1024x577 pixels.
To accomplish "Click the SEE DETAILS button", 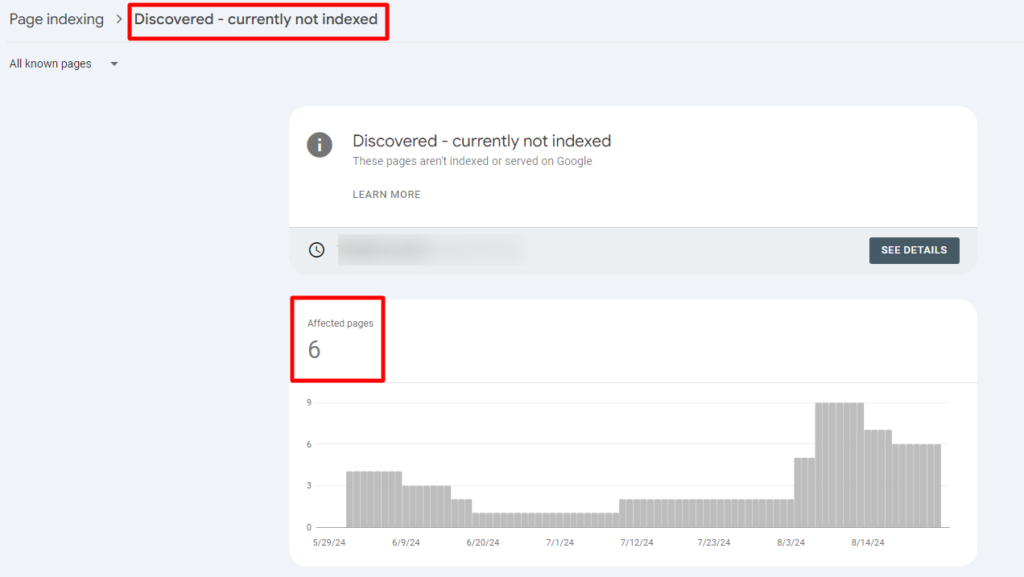I will (x=914, y=251).
